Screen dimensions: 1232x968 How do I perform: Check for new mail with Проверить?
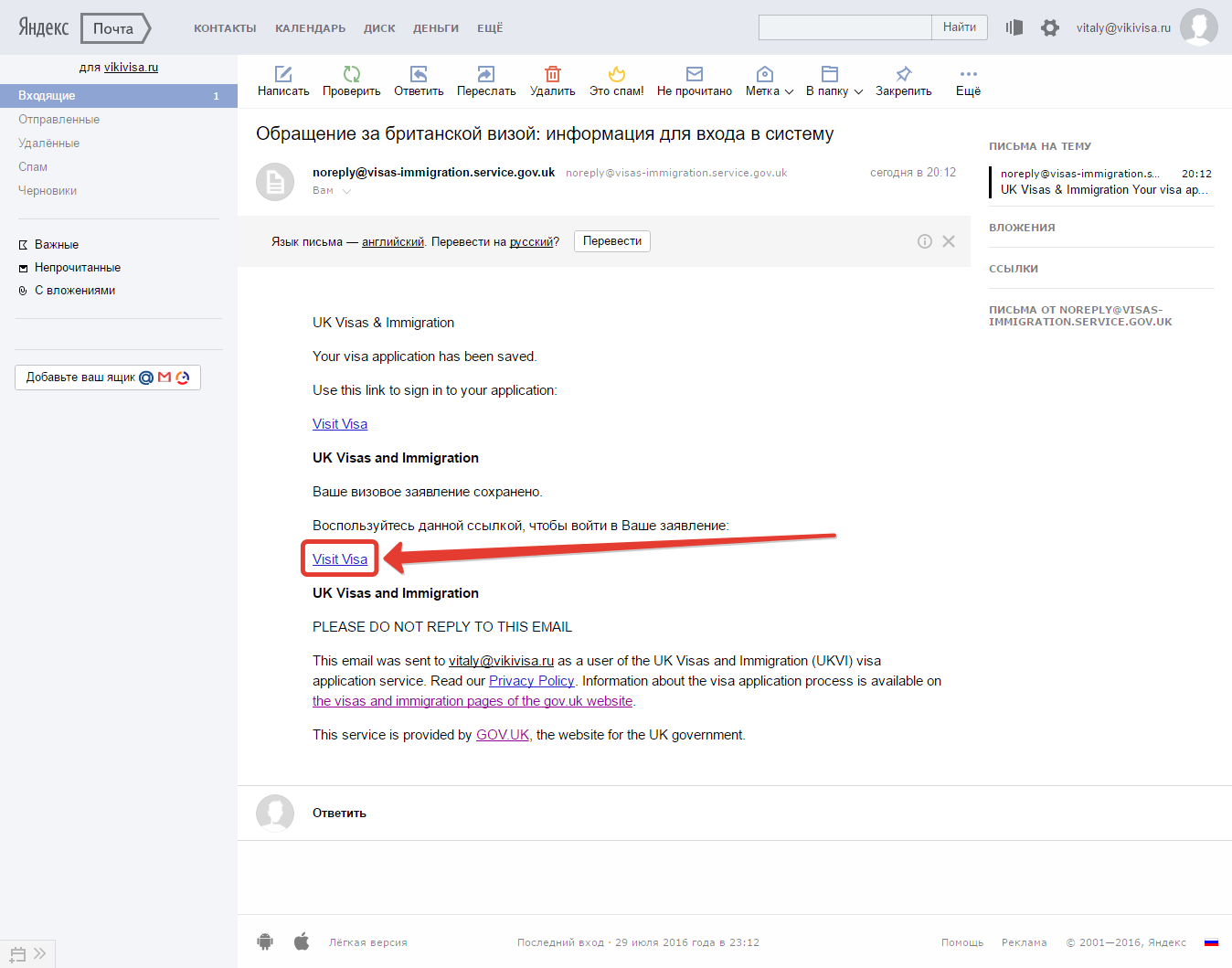click(351, 81)
